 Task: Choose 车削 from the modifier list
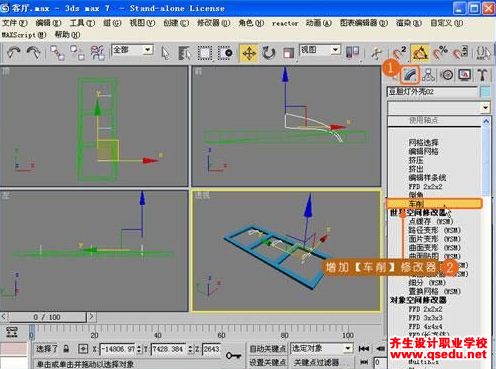click(x=434, y=203)
